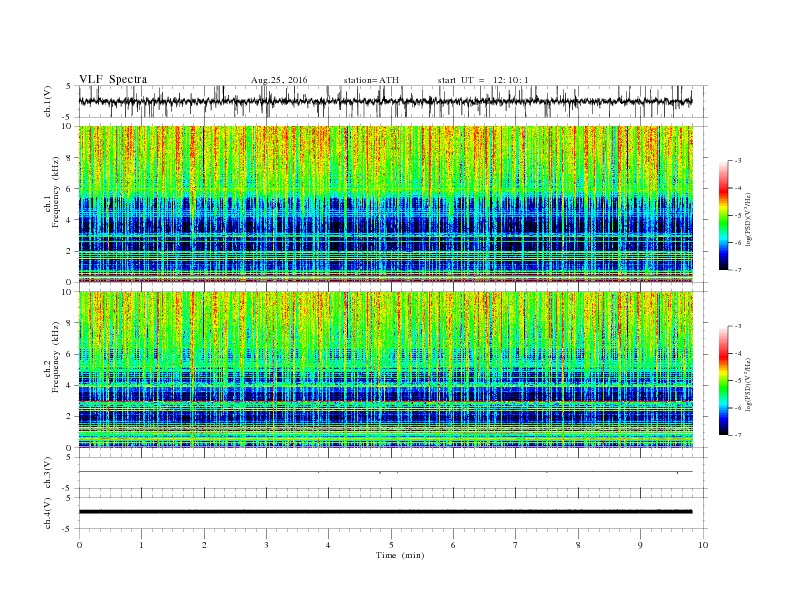
Task: Click the ch.3 flat voltage trace
Action: 385,472
